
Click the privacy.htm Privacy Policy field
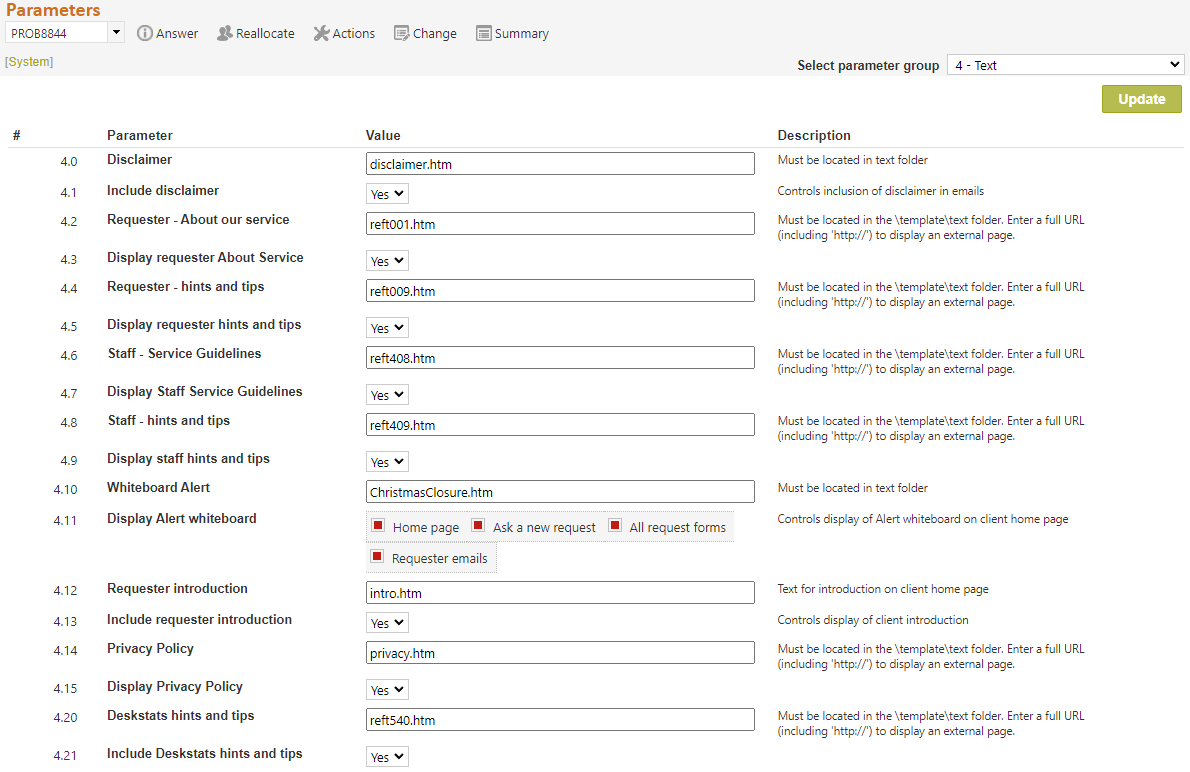coord(560,653)
